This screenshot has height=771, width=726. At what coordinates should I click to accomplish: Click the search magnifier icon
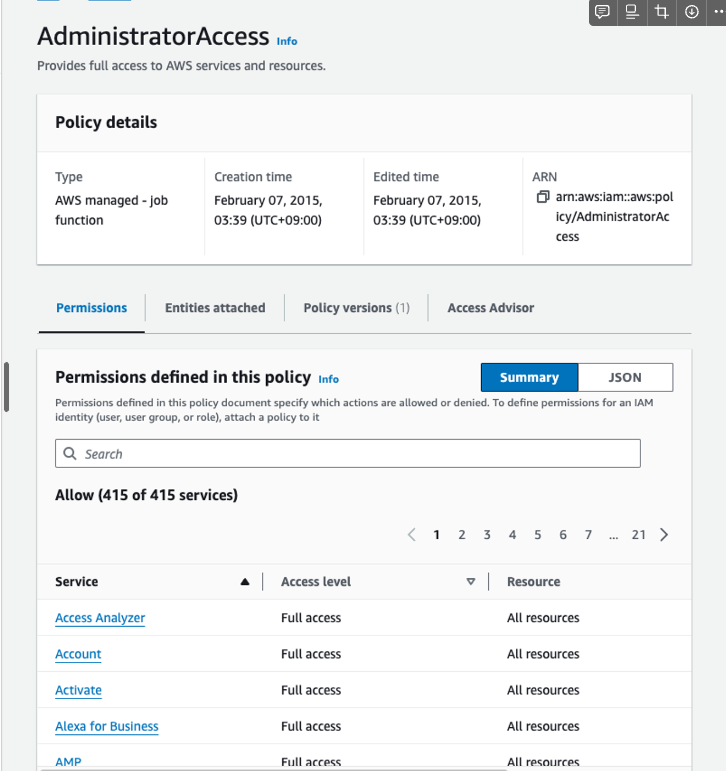click(70, 453)
